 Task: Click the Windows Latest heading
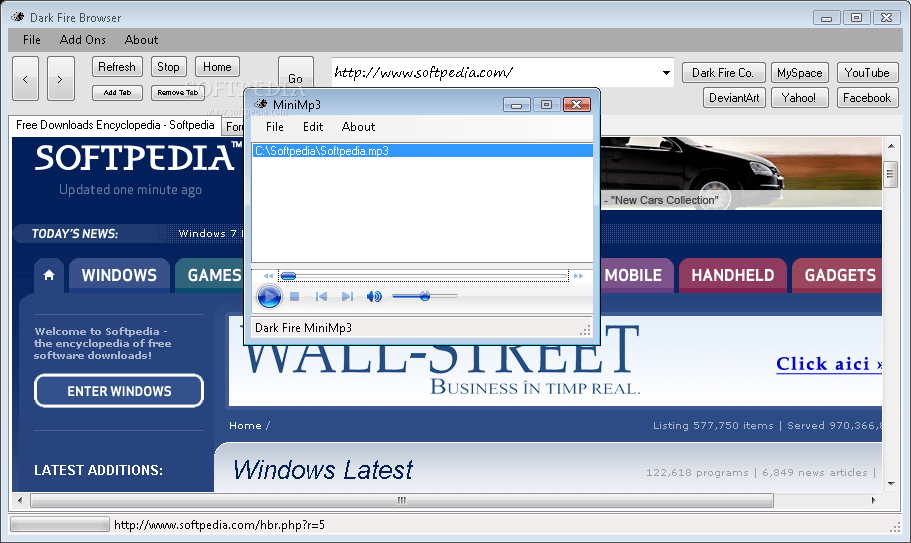322,470
